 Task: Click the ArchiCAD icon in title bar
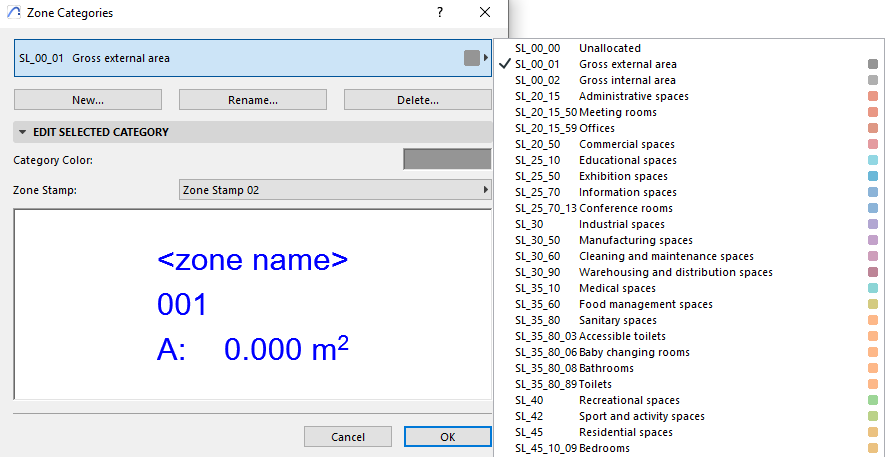(x=14, y=13)
